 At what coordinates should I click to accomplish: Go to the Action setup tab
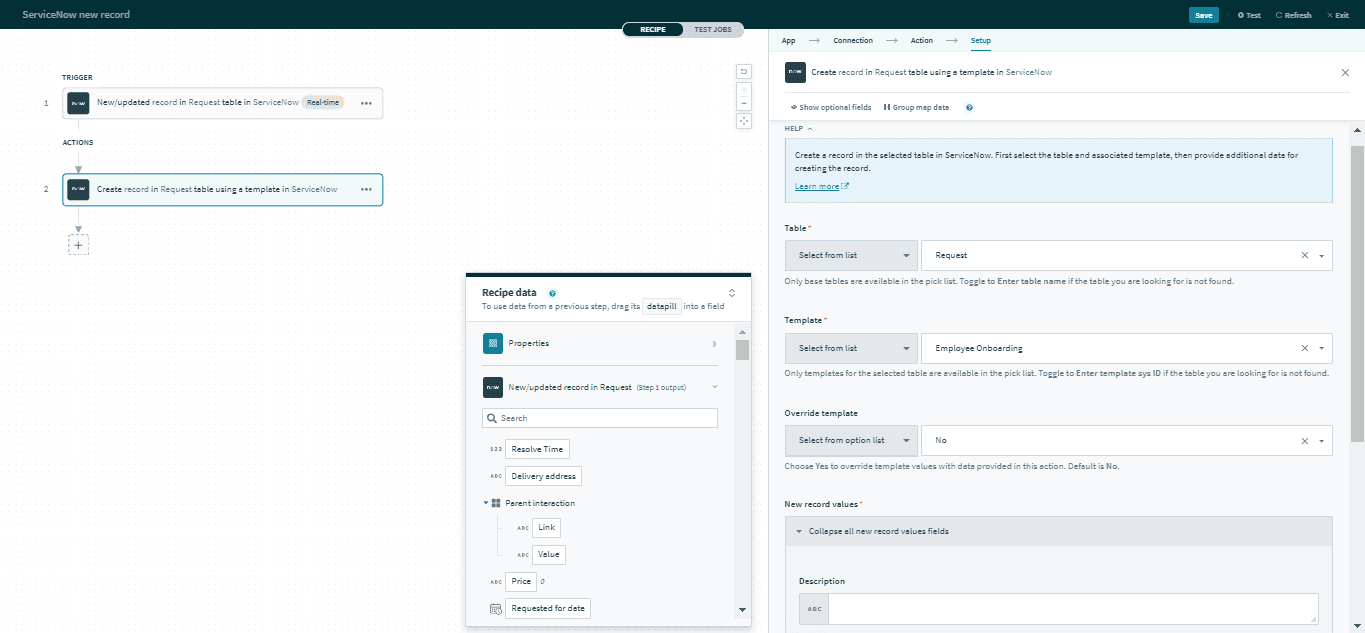921,41
